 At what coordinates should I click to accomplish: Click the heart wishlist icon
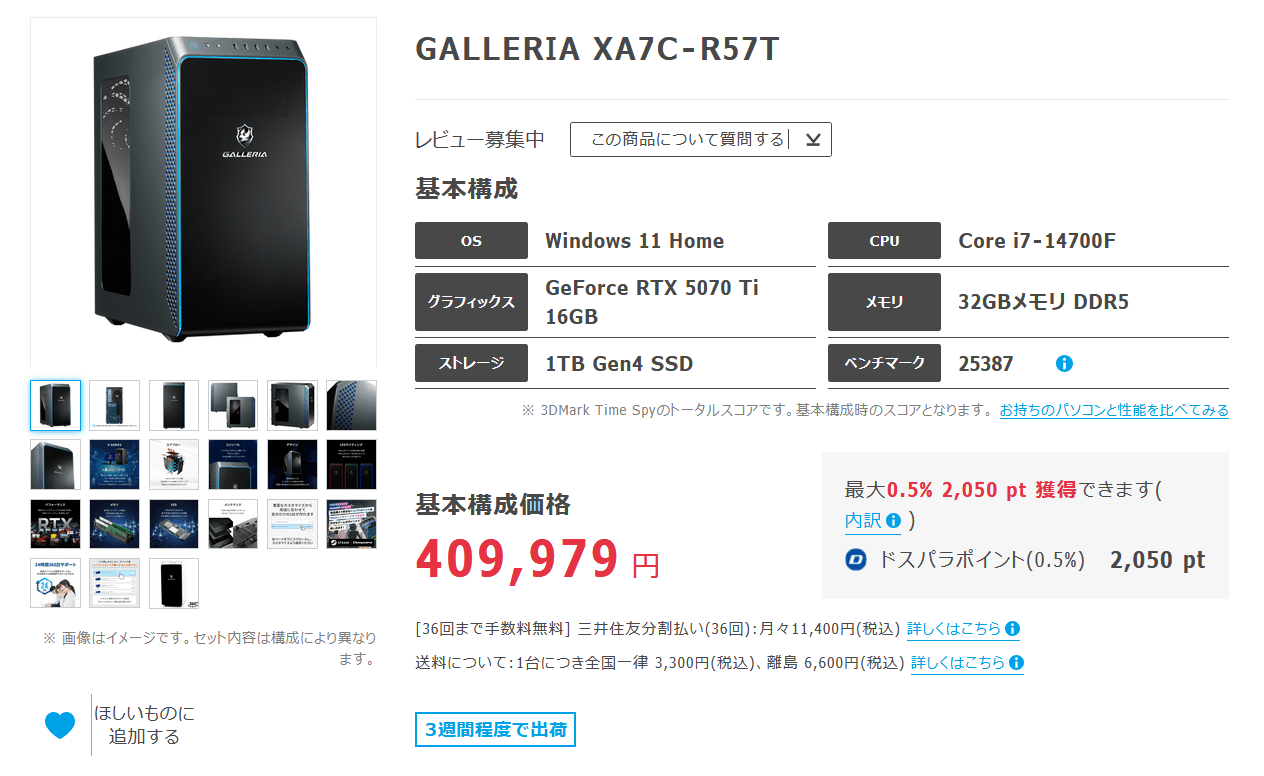coord(60,725)
